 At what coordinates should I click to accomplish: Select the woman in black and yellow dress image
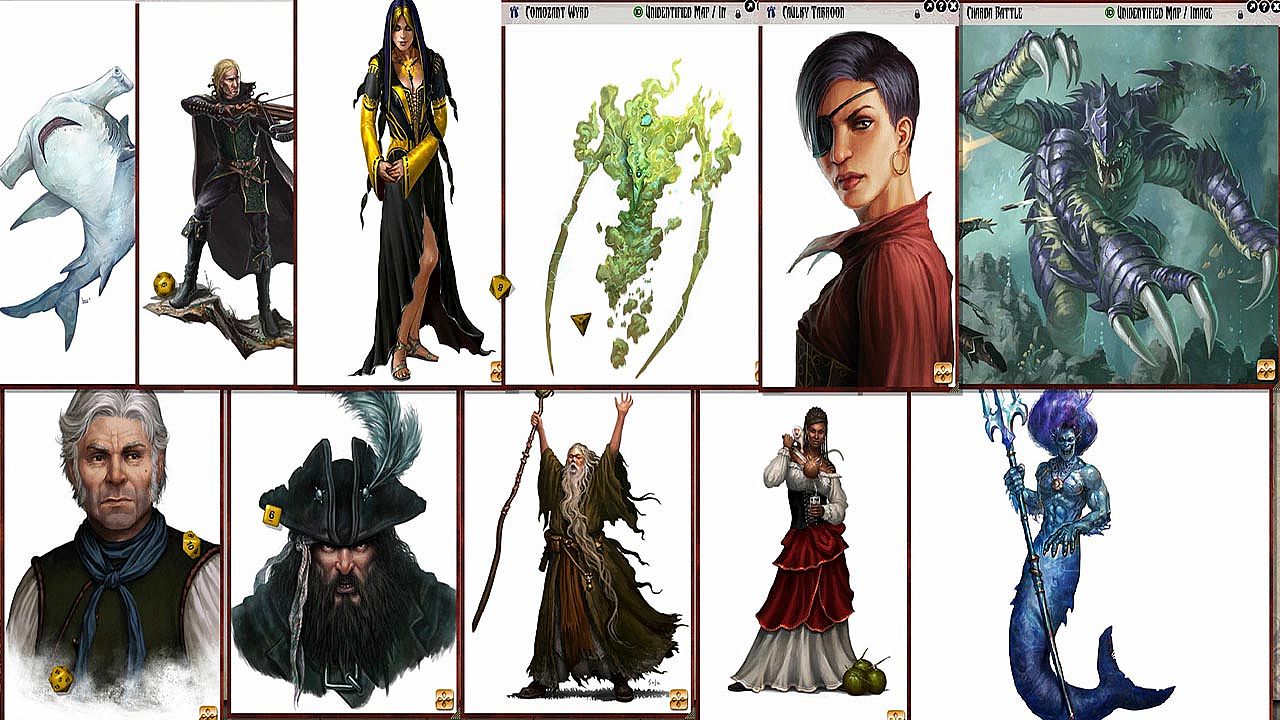click(399, 192)
